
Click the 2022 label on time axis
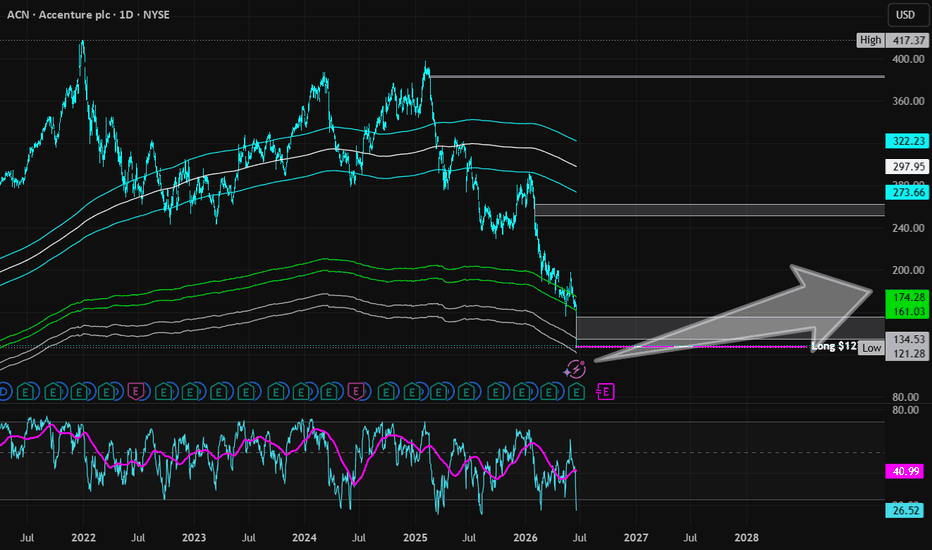tap(83, 538)
